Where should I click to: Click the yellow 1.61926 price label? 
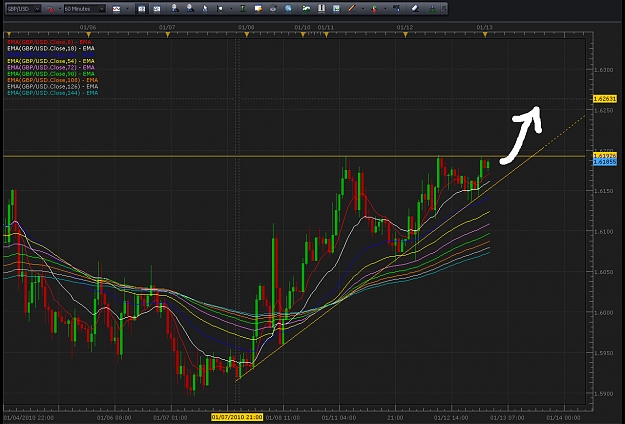point(605,155)
